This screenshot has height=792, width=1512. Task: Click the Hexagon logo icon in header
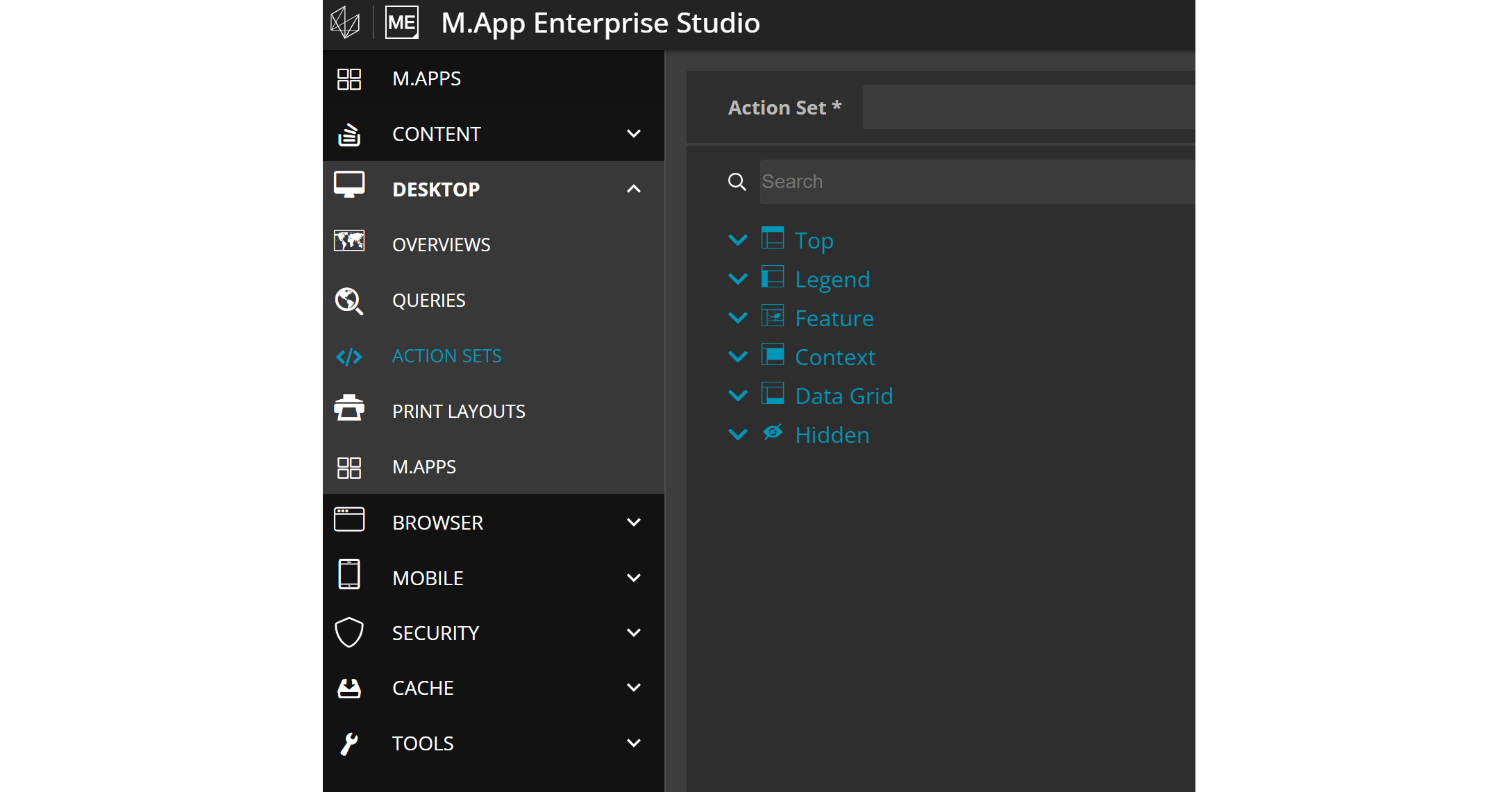point(345,23)
